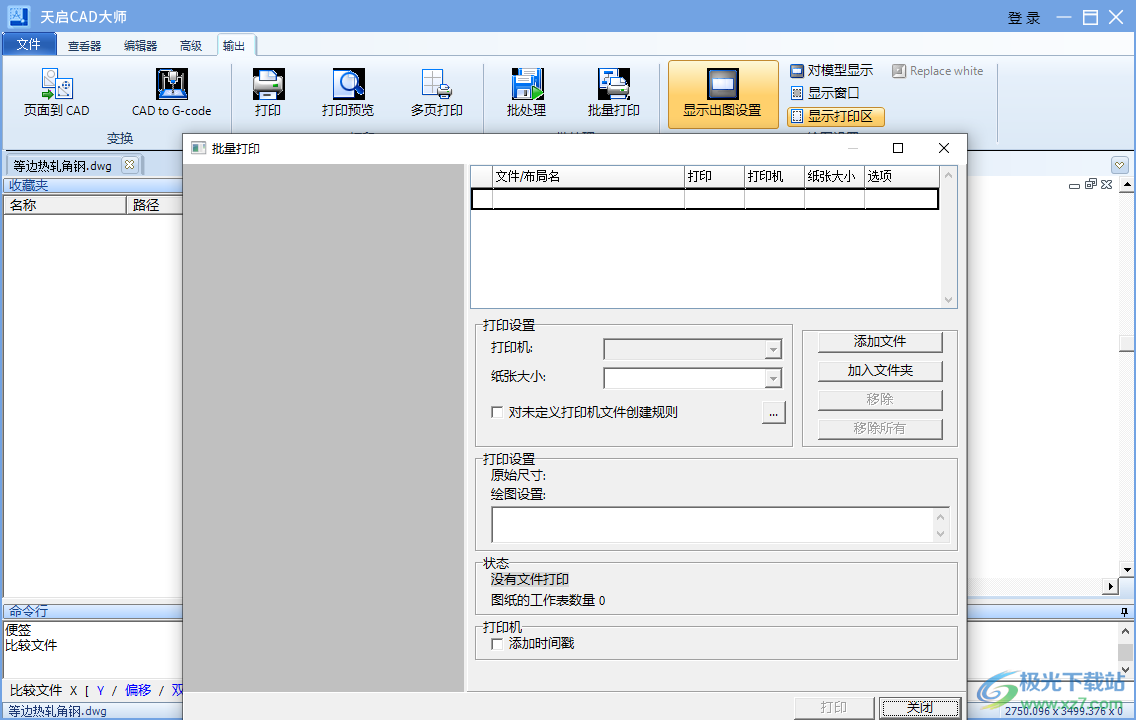
Task: Click the drawing area scroll up arrow
Action: [x=1127, y=185]
